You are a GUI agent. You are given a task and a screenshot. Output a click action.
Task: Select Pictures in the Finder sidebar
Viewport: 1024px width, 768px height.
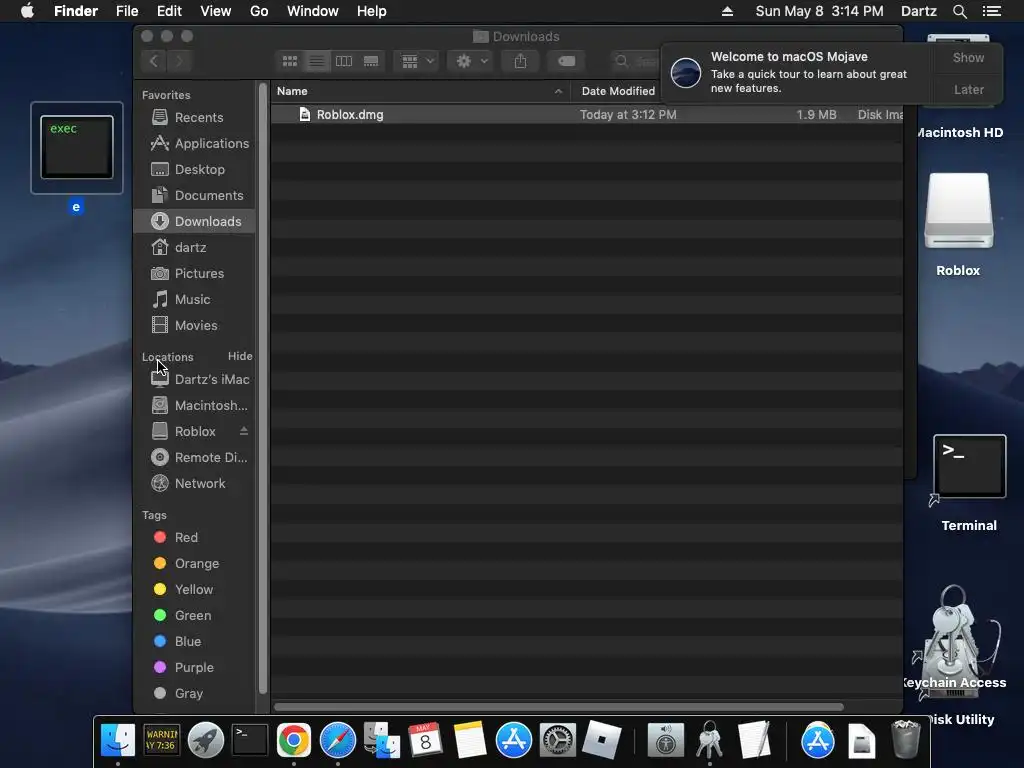point(194,274)
